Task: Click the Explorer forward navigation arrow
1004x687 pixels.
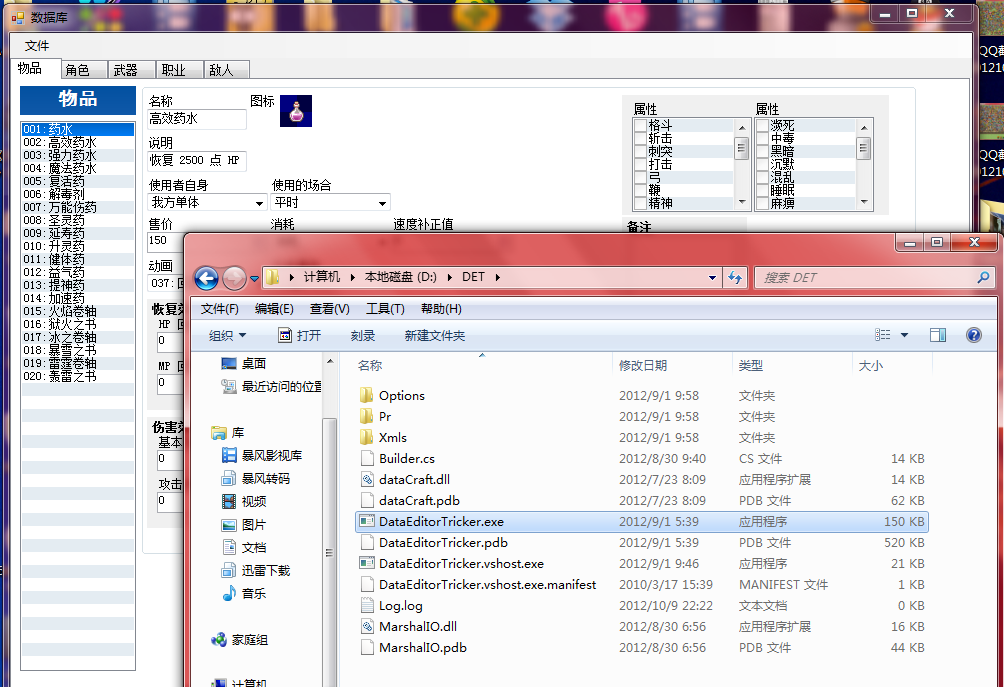Action: [234, 278]
